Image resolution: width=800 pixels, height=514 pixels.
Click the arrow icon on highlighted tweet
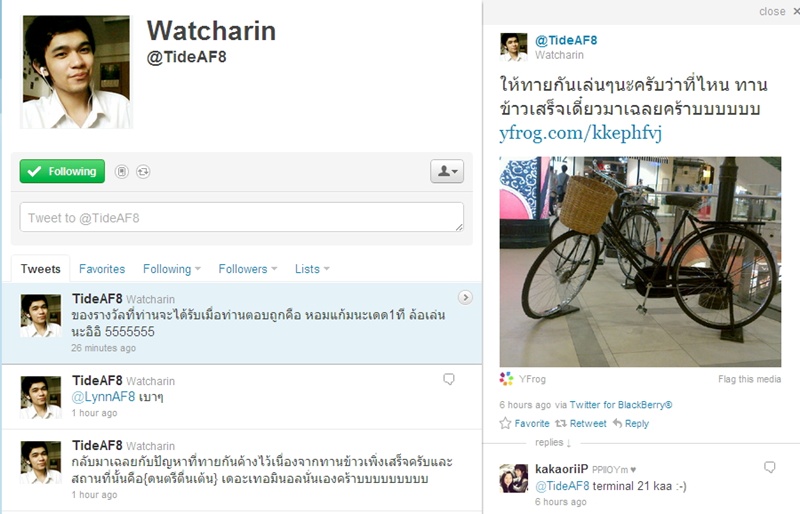(x=465, y=298)
